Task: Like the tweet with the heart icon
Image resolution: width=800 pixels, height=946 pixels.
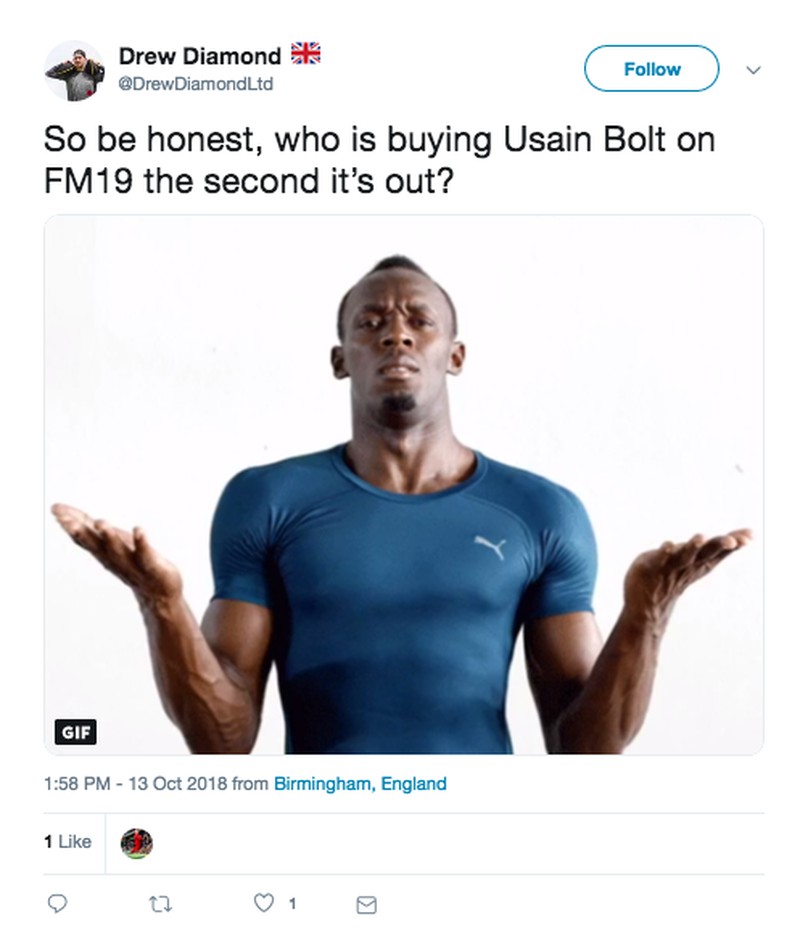Action: (x=264, y=904)
